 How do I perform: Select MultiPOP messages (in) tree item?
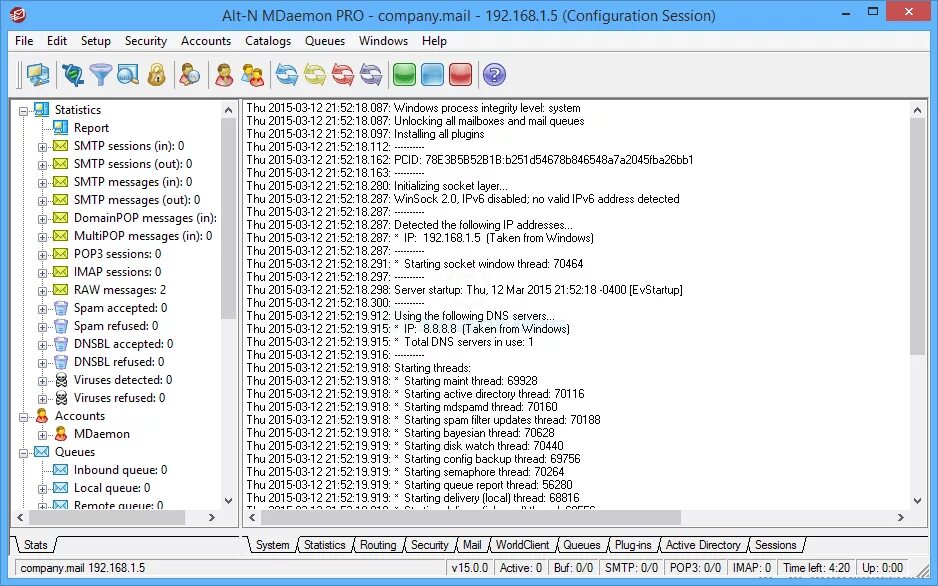coord(143,236)
